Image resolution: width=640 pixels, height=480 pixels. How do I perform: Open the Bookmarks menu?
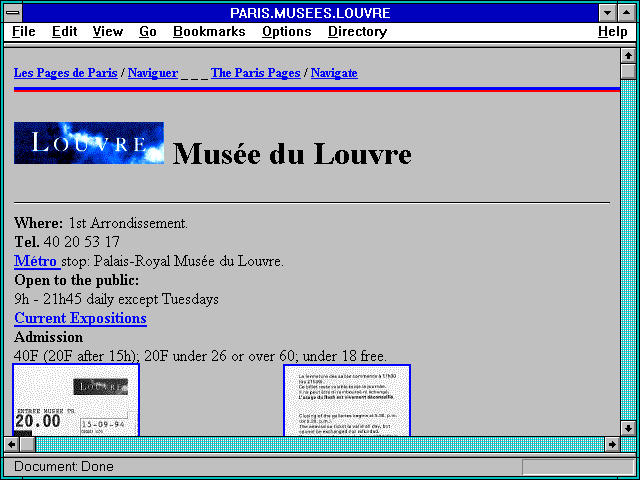[209, 31]
